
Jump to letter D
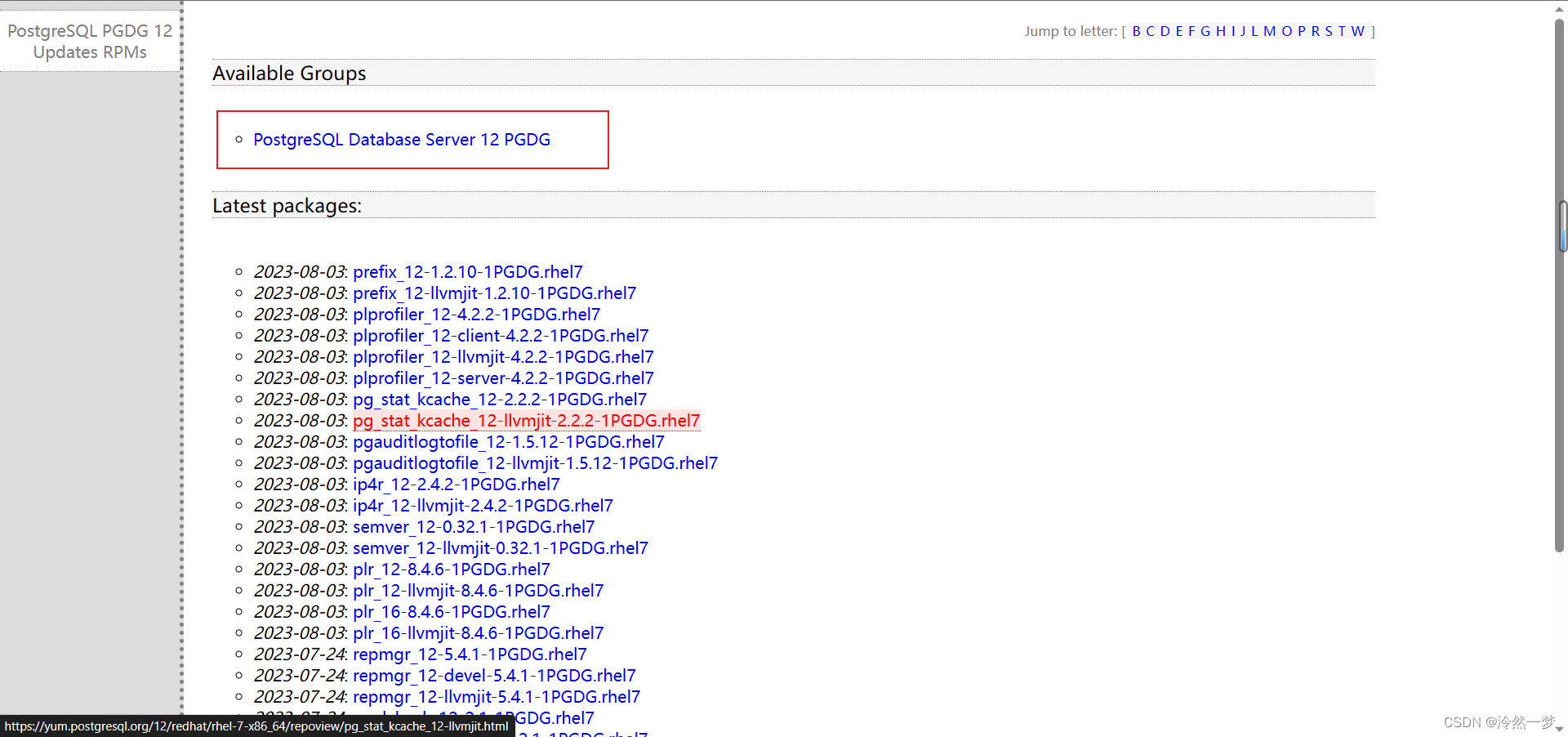point(1165,31)
